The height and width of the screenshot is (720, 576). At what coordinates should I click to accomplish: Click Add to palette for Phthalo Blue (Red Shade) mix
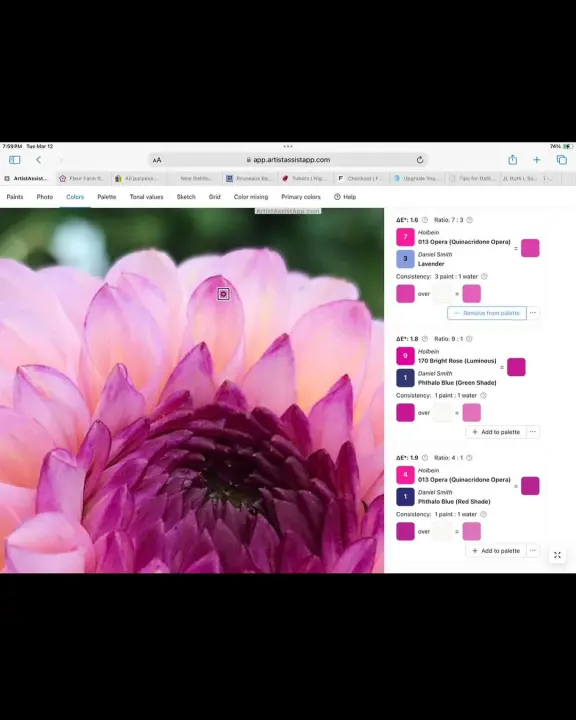(x=496, y=551)
